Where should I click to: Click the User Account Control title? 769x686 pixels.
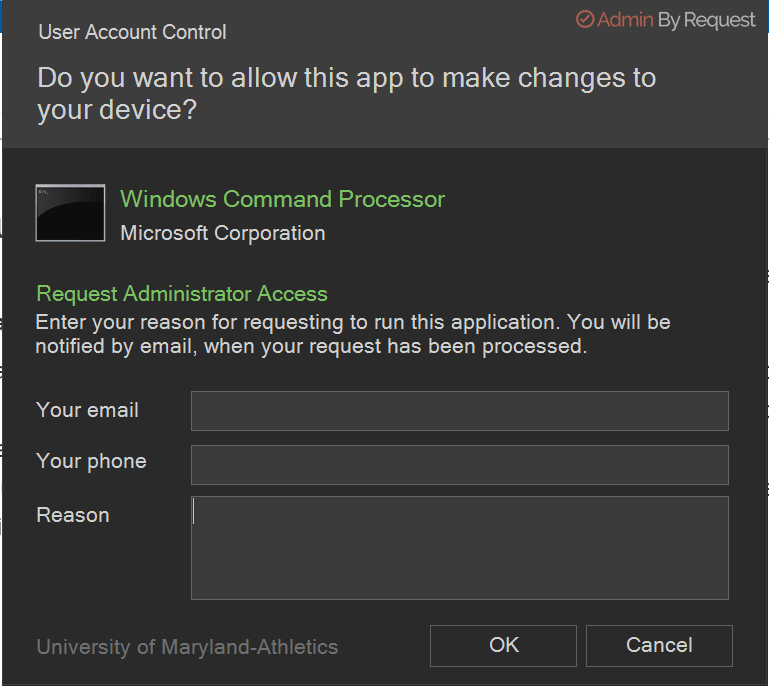pyautogui.click(x=132, y=32)
